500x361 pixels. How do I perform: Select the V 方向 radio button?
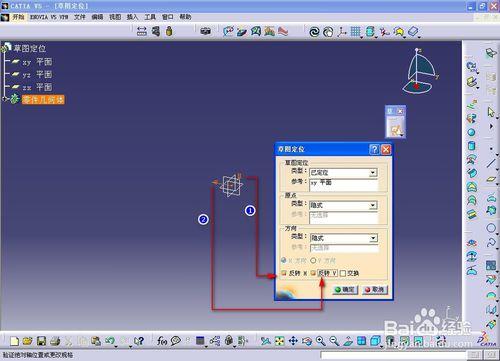click(x=313, y=260)
